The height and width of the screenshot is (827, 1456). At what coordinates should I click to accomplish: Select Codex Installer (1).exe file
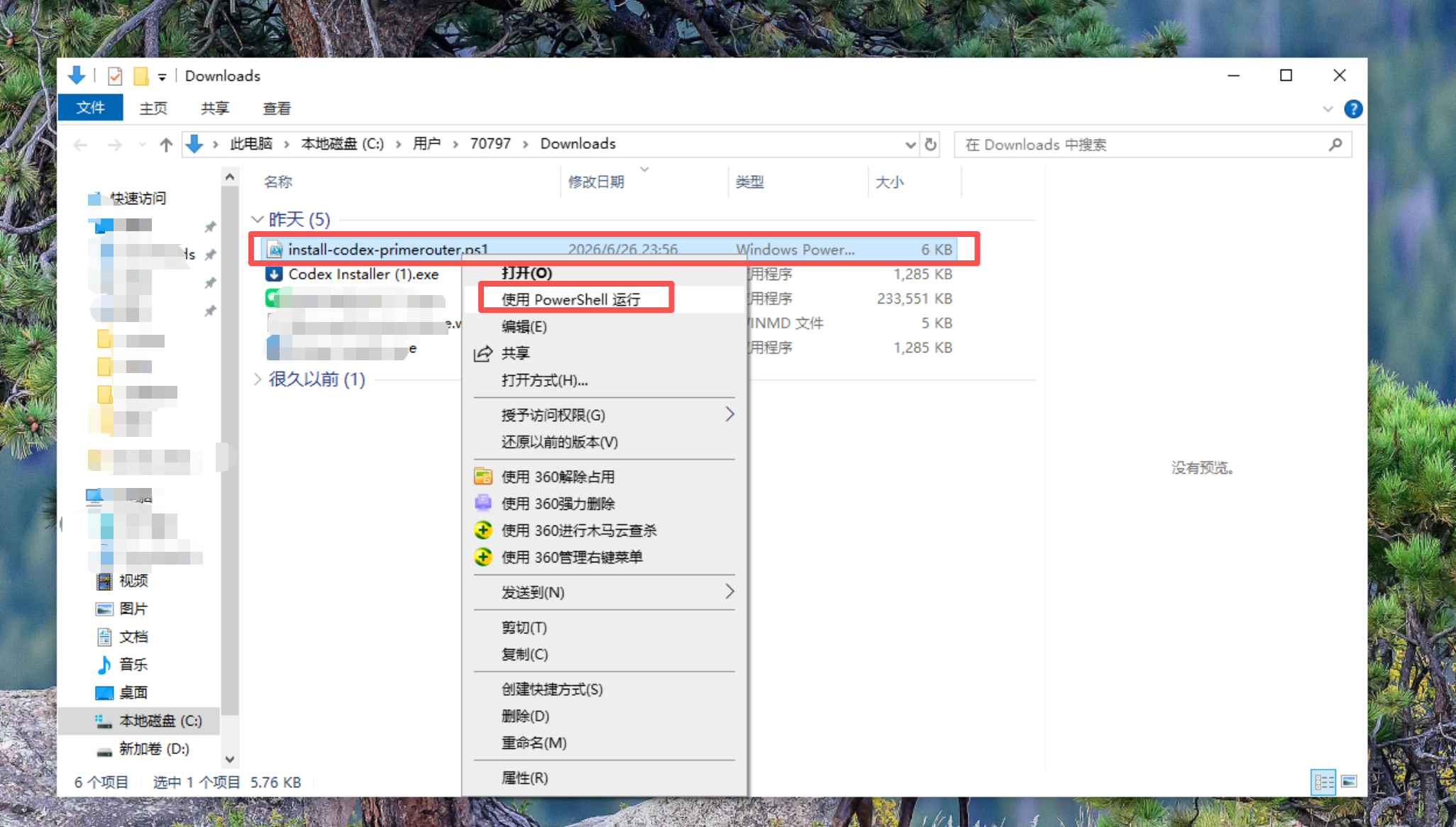363,274
